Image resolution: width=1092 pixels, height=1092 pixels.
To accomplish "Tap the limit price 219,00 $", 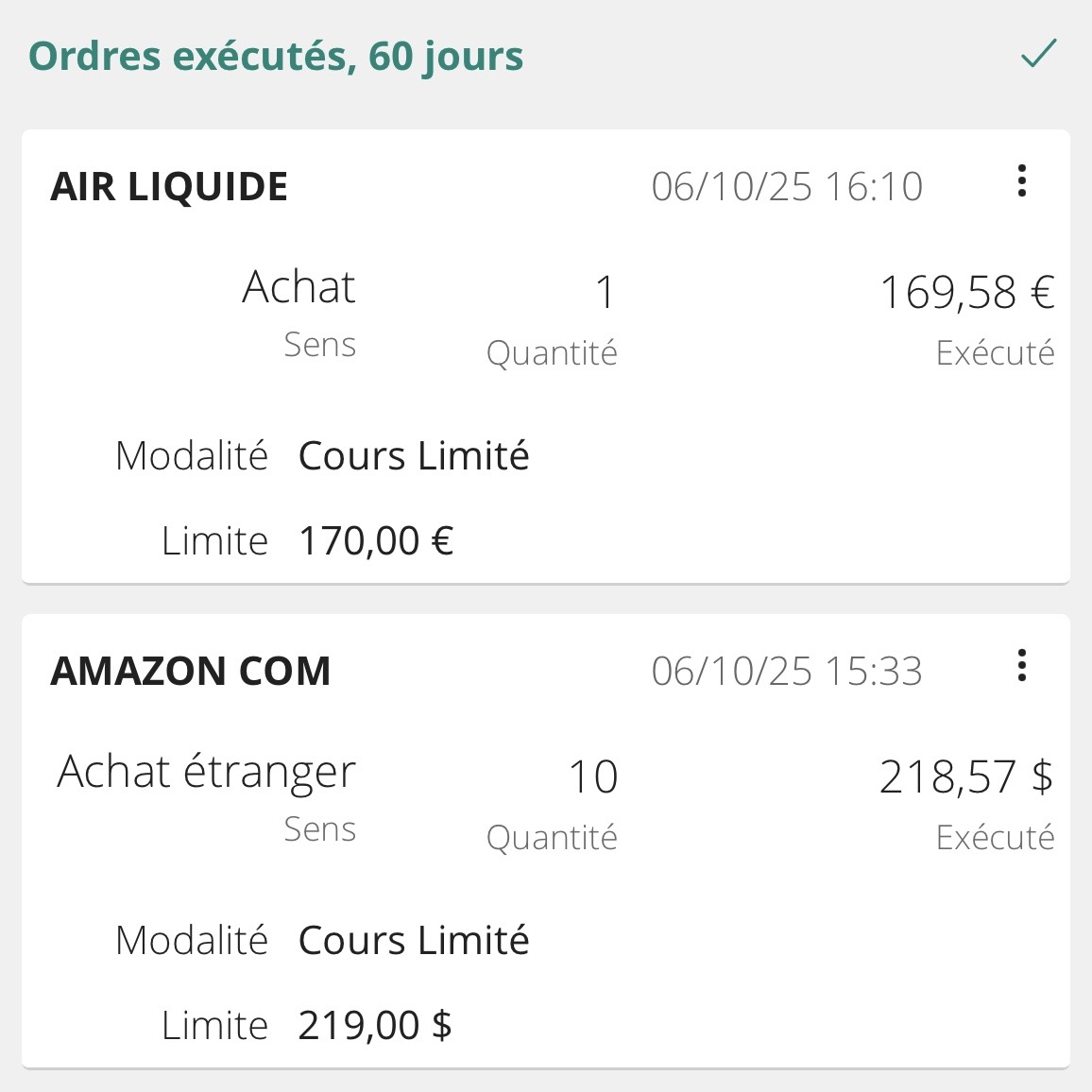I will 375,1026.
